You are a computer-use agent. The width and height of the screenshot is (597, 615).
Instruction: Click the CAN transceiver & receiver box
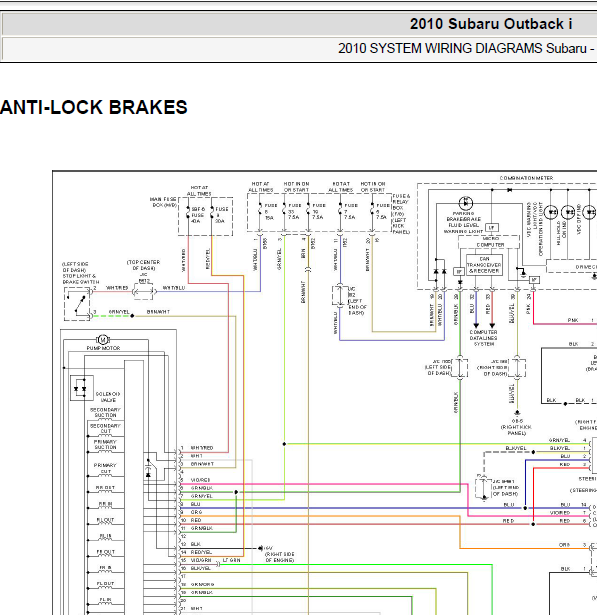click(484, 265)
